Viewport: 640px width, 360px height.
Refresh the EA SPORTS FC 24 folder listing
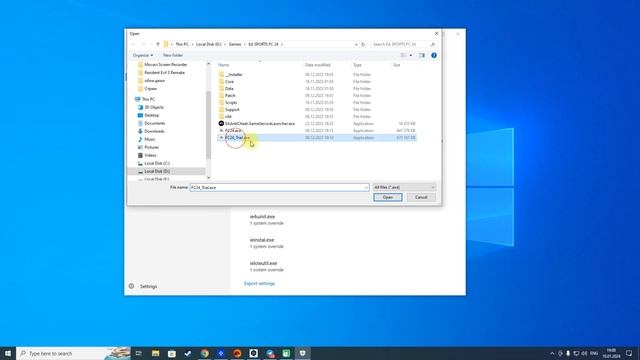tap(363, 44)
